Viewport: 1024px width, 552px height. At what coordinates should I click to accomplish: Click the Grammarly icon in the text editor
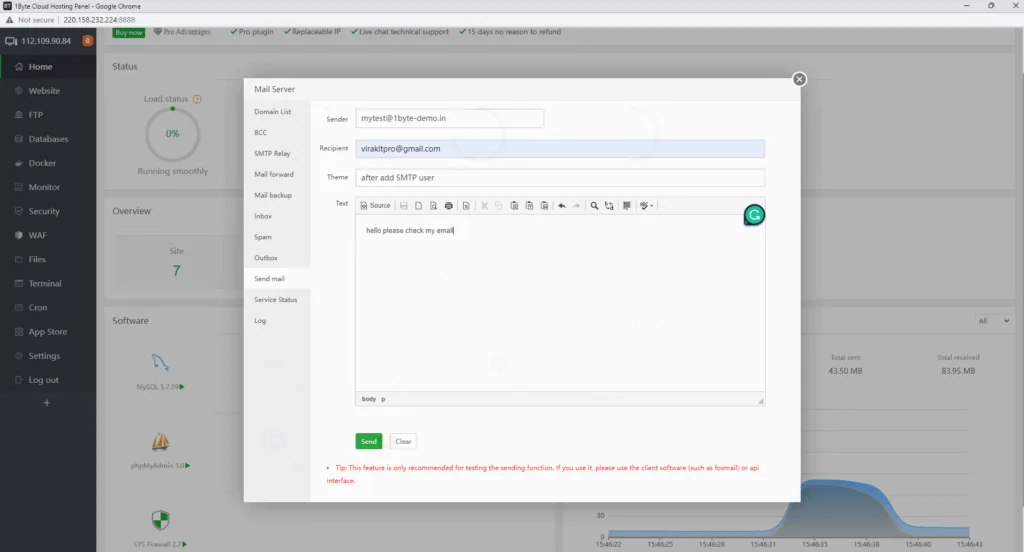pos(755,215)
